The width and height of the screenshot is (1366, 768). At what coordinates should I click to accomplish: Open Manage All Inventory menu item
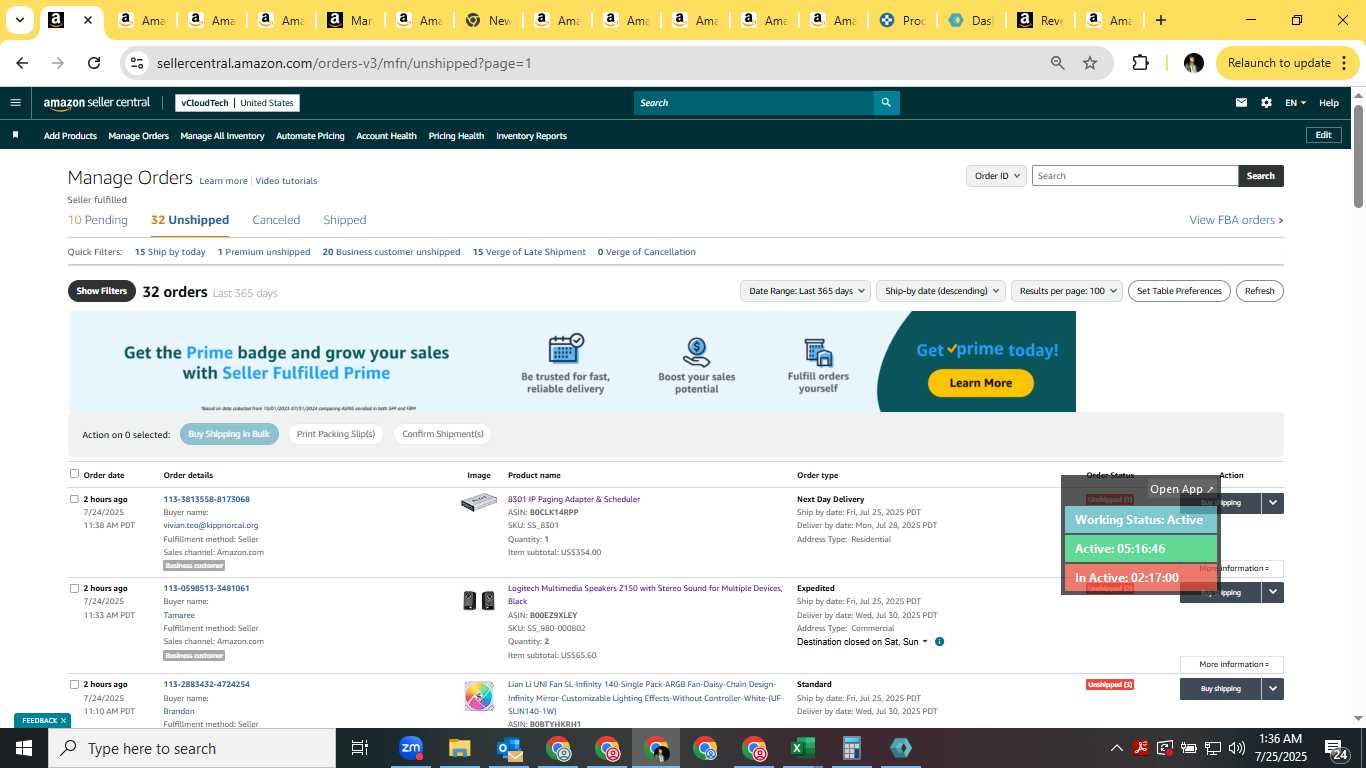point(222,136)
